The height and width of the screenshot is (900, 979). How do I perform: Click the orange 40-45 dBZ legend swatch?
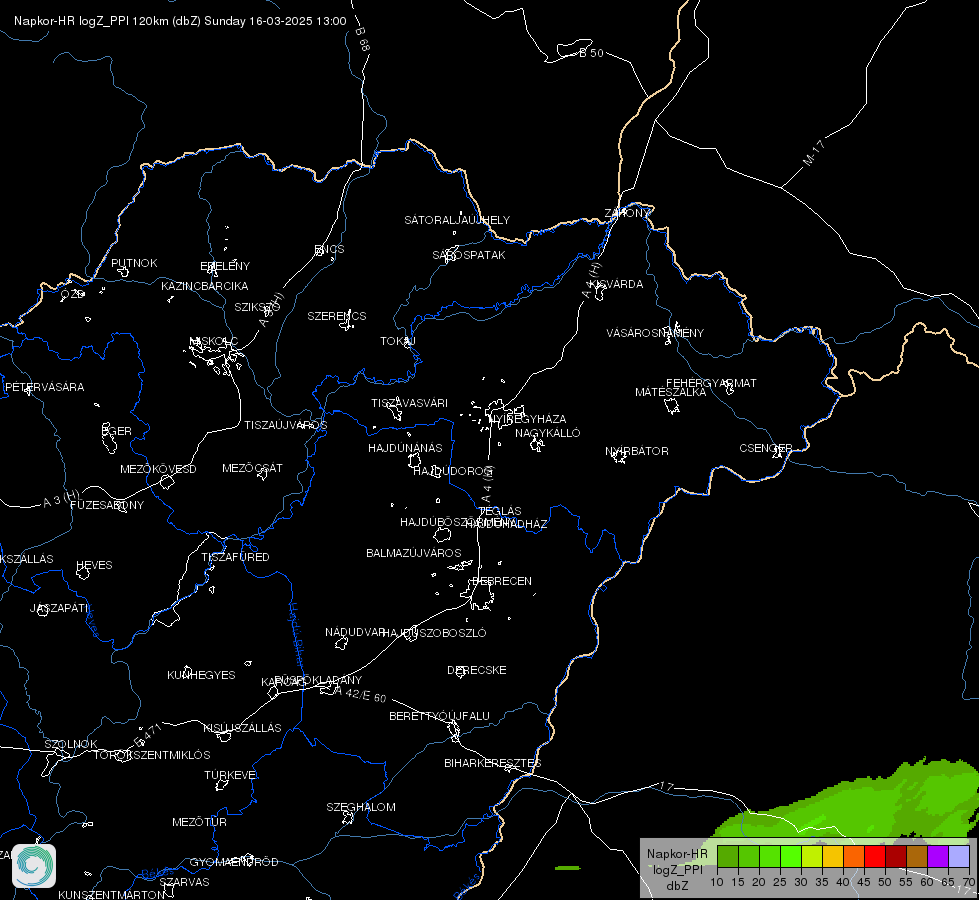(854, 856)
